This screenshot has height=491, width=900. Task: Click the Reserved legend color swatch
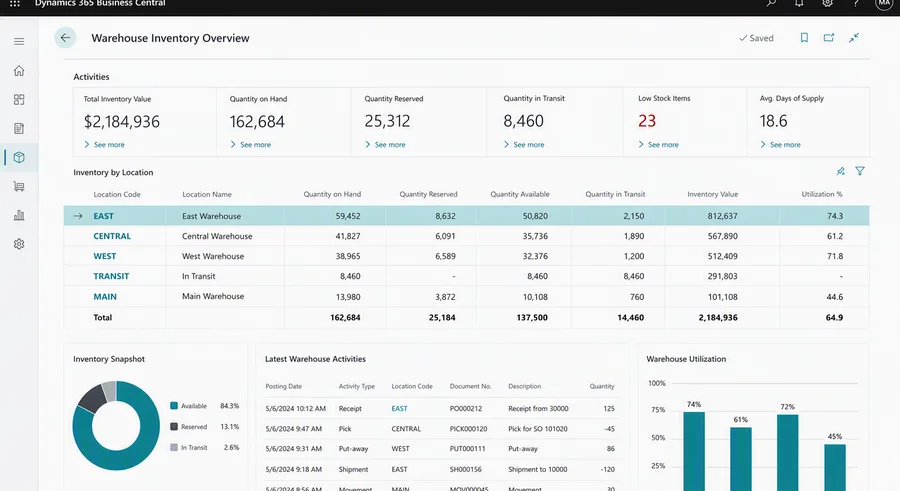174,427
